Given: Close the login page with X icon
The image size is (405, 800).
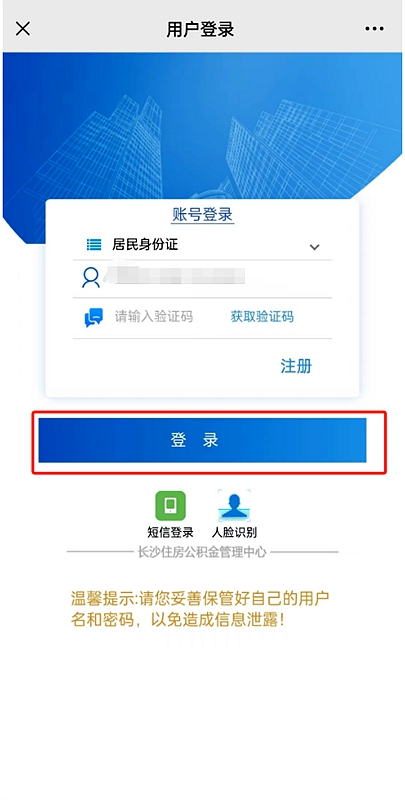Looking at the screenshot, I should point(23,29).
